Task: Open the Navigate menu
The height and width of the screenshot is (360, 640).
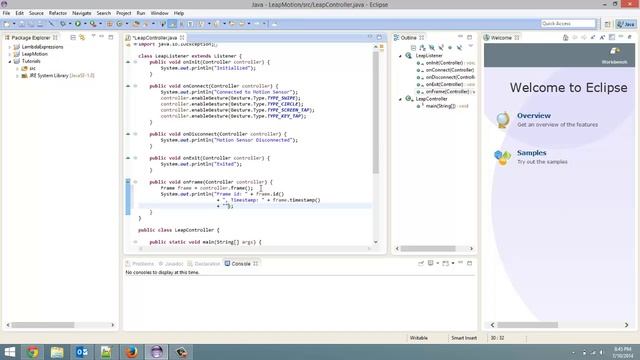Action: coord(82,13)
